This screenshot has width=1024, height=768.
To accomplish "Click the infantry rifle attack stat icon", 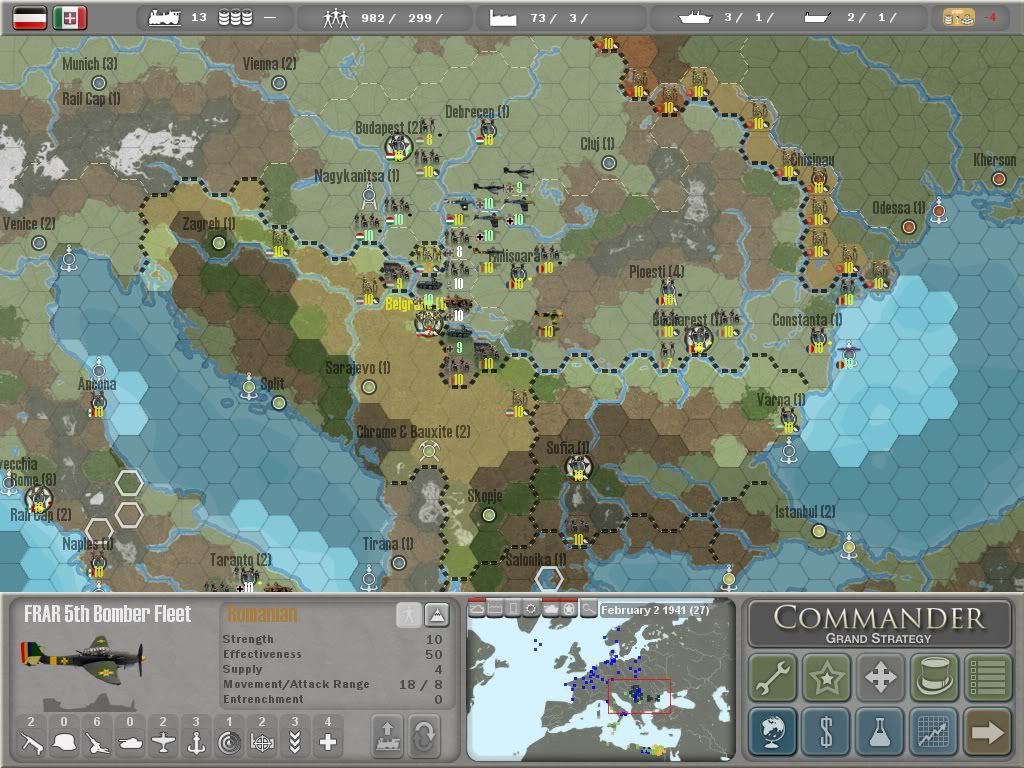I will (31, 743).
